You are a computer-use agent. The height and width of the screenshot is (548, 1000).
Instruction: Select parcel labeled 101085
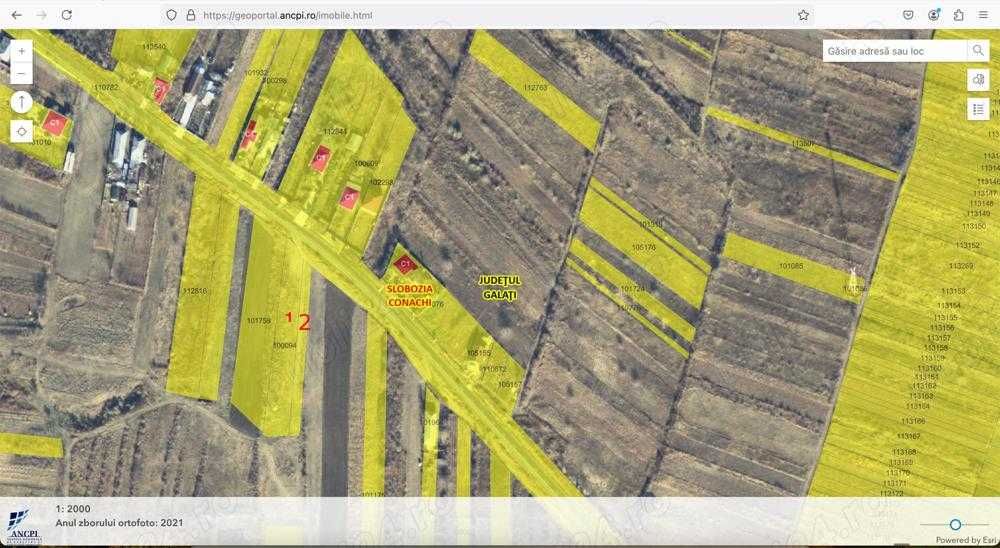pos(791,265)
